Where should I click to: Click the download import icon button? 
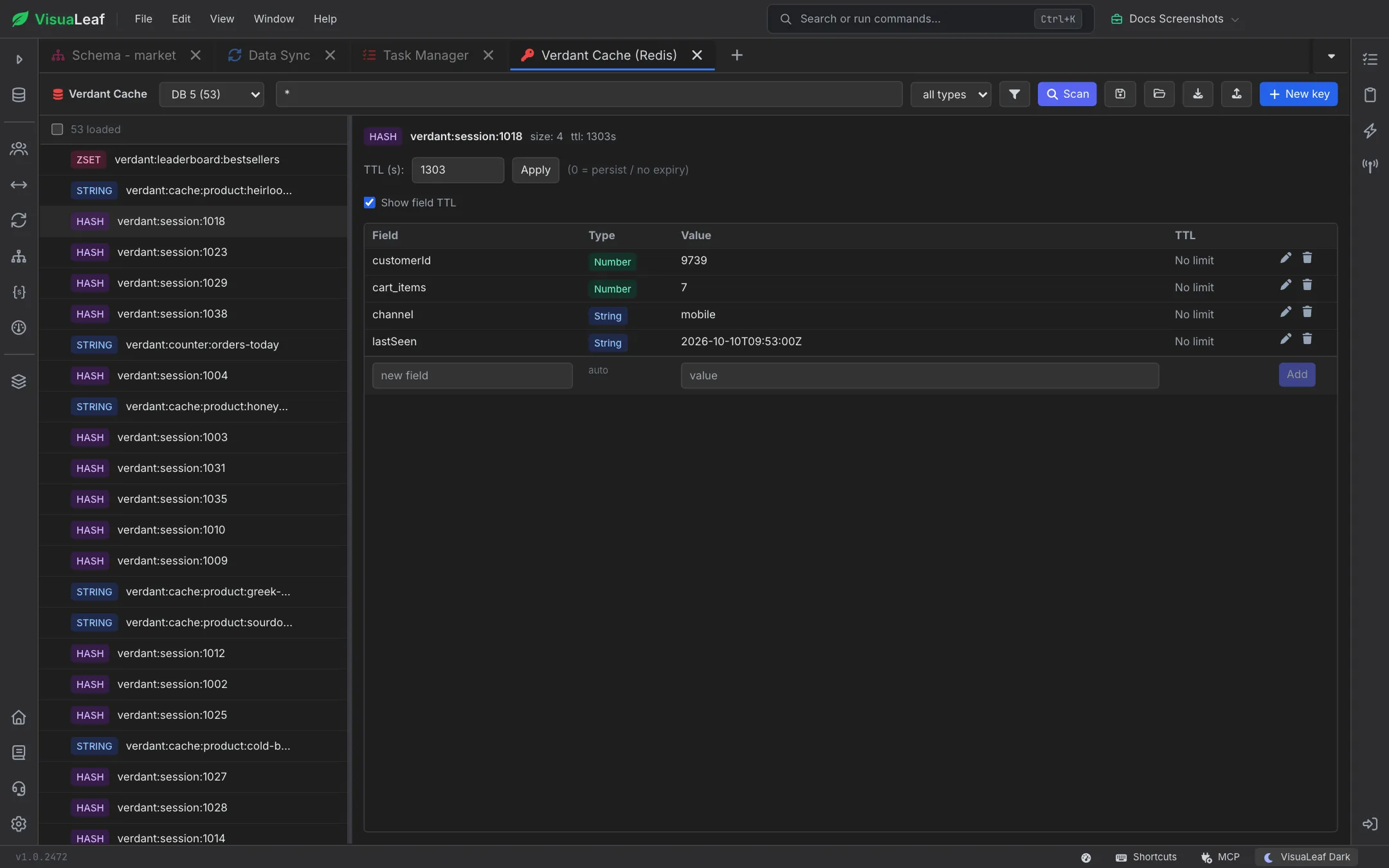[1197, 94]
